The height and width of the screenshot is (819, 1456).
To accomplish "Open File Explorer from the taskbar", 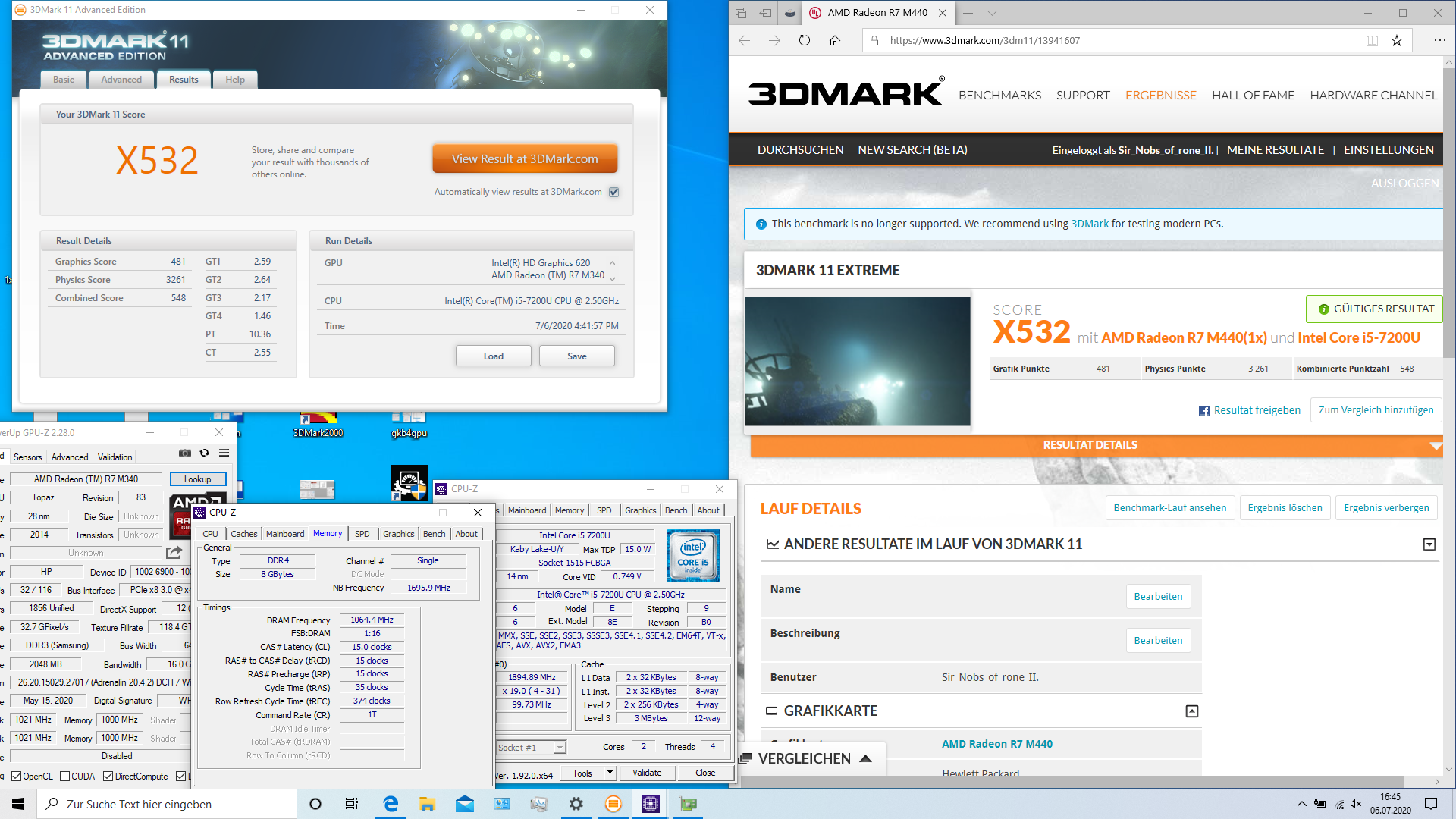I will coord(427,804).
